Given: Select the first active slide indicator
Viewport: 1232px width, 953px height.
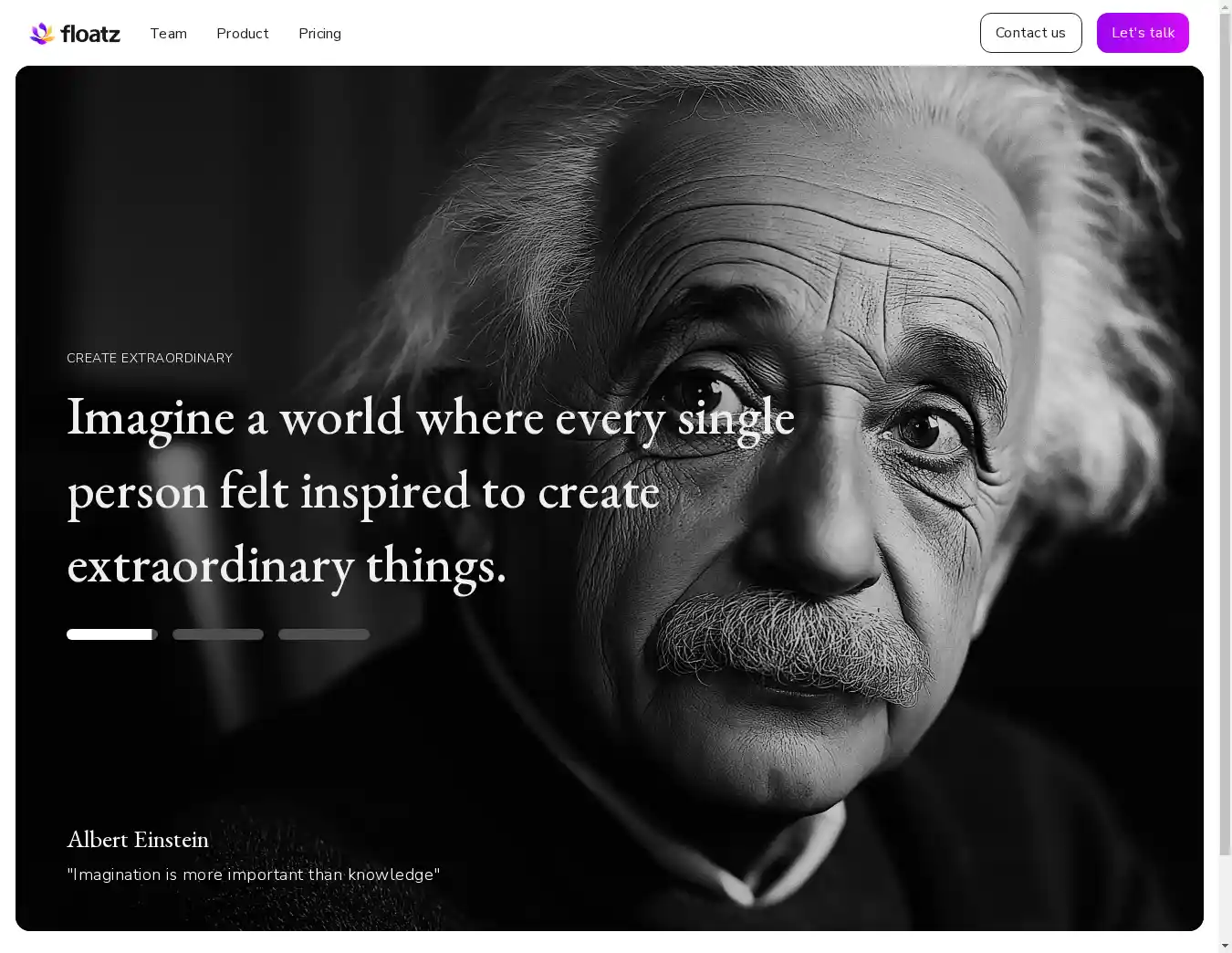Looking at the screenshot, I should pyautogui.click(x=112, y=634).
